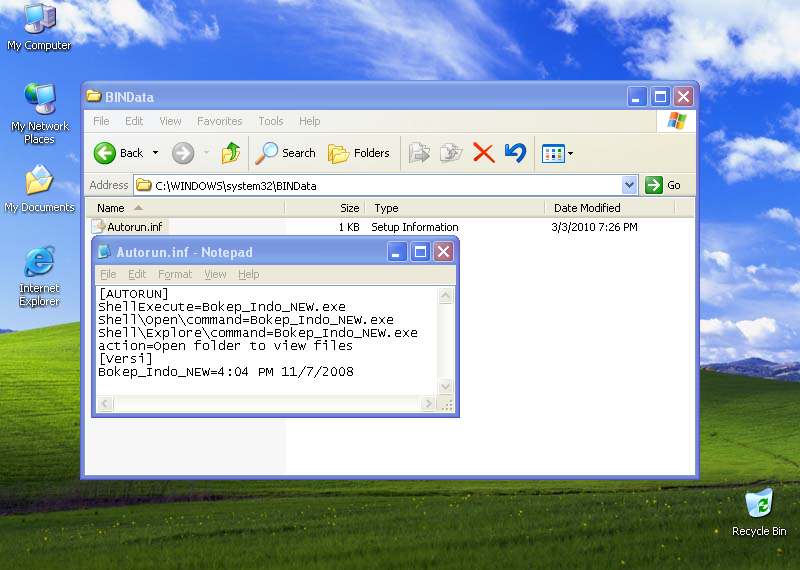Click the Up folder icon
Viewport: 800px width, 570px height.
[231, 153]
